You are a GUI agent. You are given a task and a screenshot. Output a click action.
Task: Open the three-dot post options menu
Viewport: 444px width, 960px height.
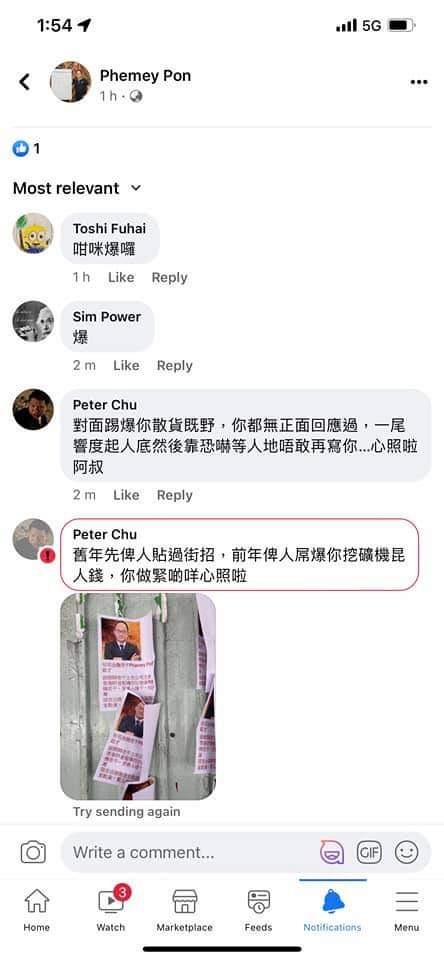pyautogui.click(x=419, y=83)
